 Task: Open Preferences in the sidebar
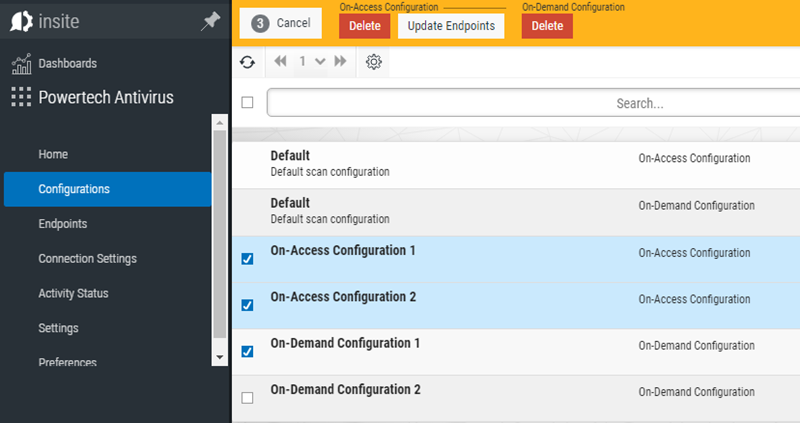[67, 362]
